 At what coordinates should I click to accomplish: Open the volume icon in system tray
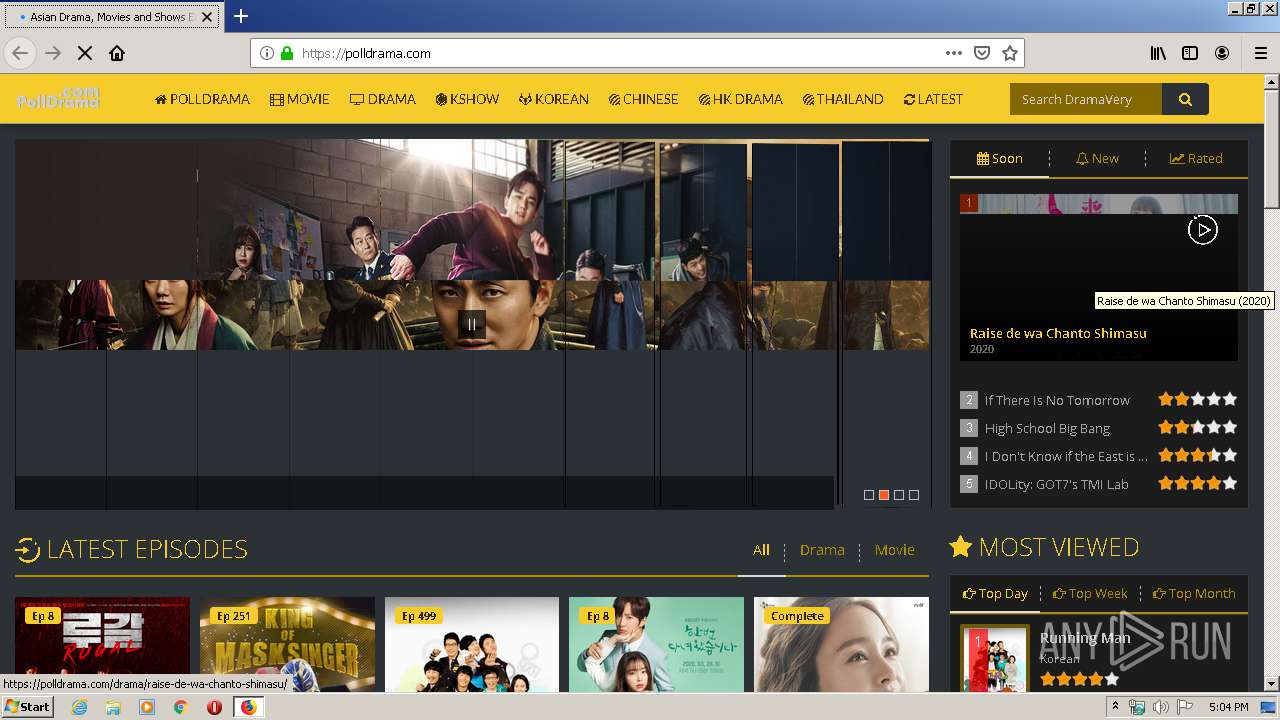(x=1160, y=707)
